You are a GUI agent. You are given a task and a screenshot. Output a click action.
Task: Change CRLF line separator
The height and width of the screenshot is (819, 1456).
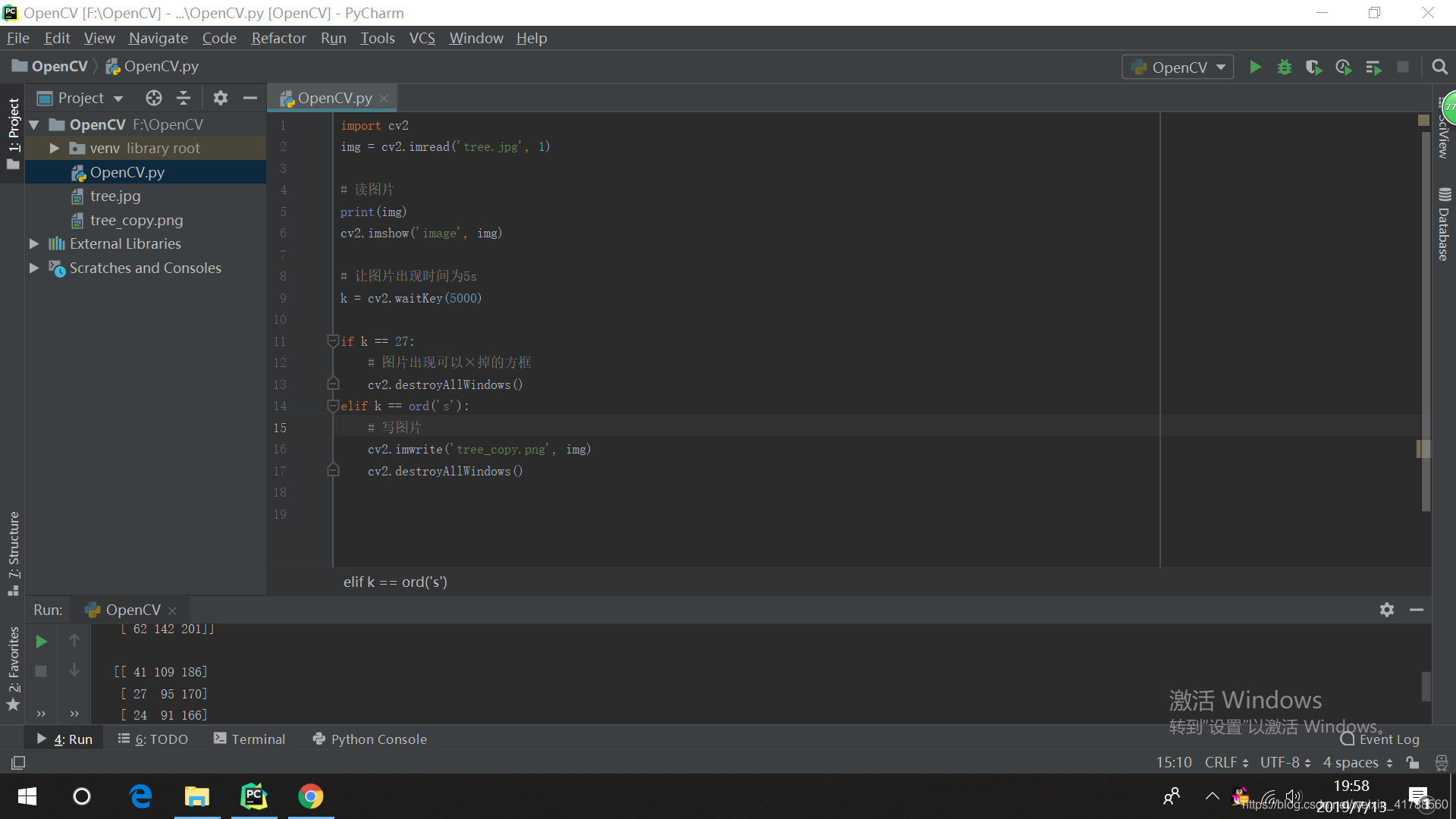[1226, 762]
